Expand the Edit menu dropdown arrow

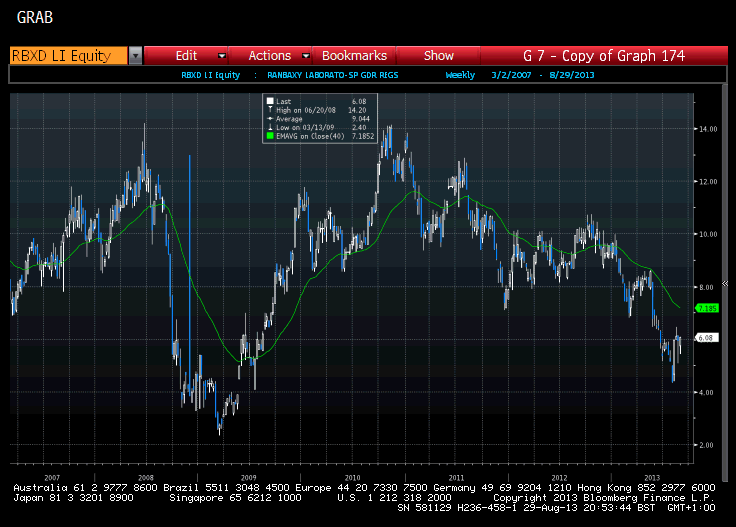(x=221, y=56)
